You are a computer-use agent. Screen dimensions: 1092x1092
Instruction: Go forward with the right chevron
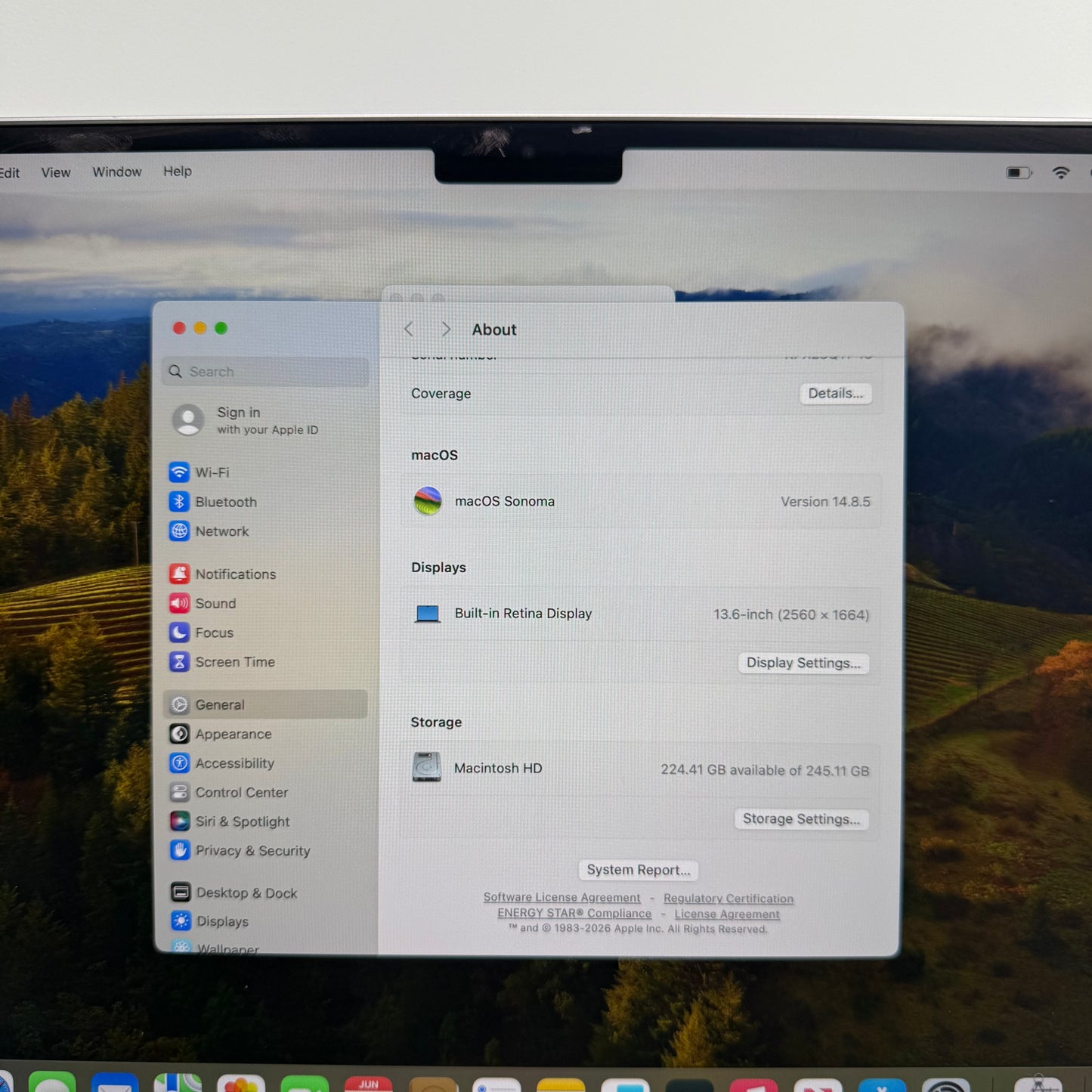coord(446,329)
